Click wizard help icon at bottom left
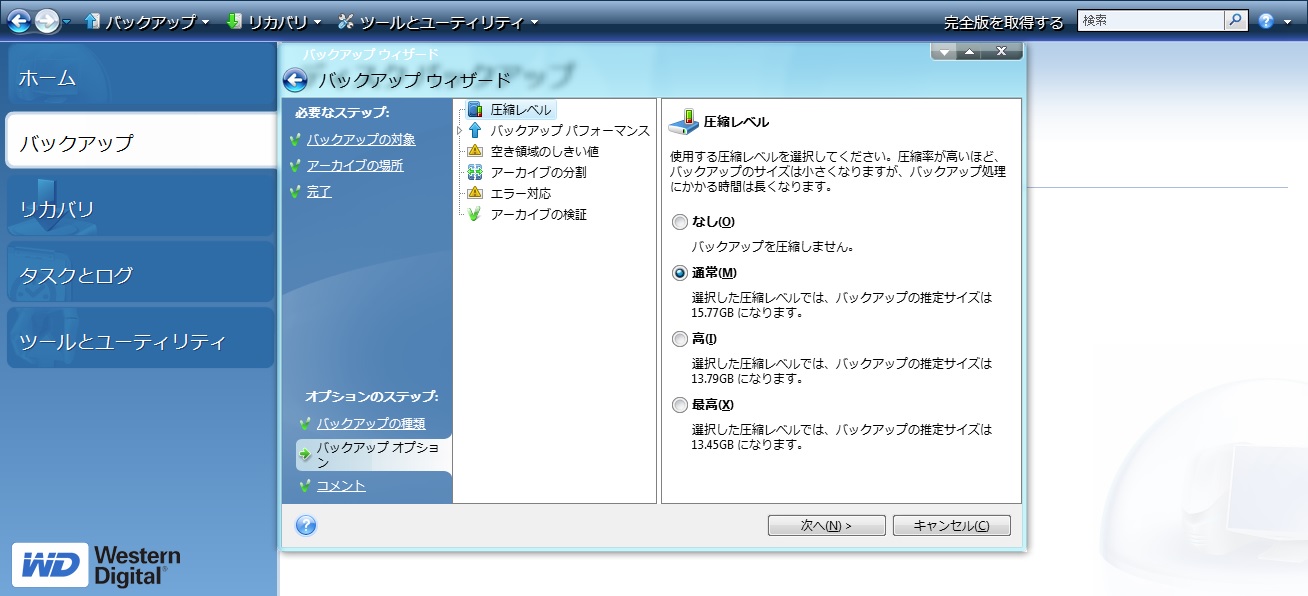 (x=306, y=525)
